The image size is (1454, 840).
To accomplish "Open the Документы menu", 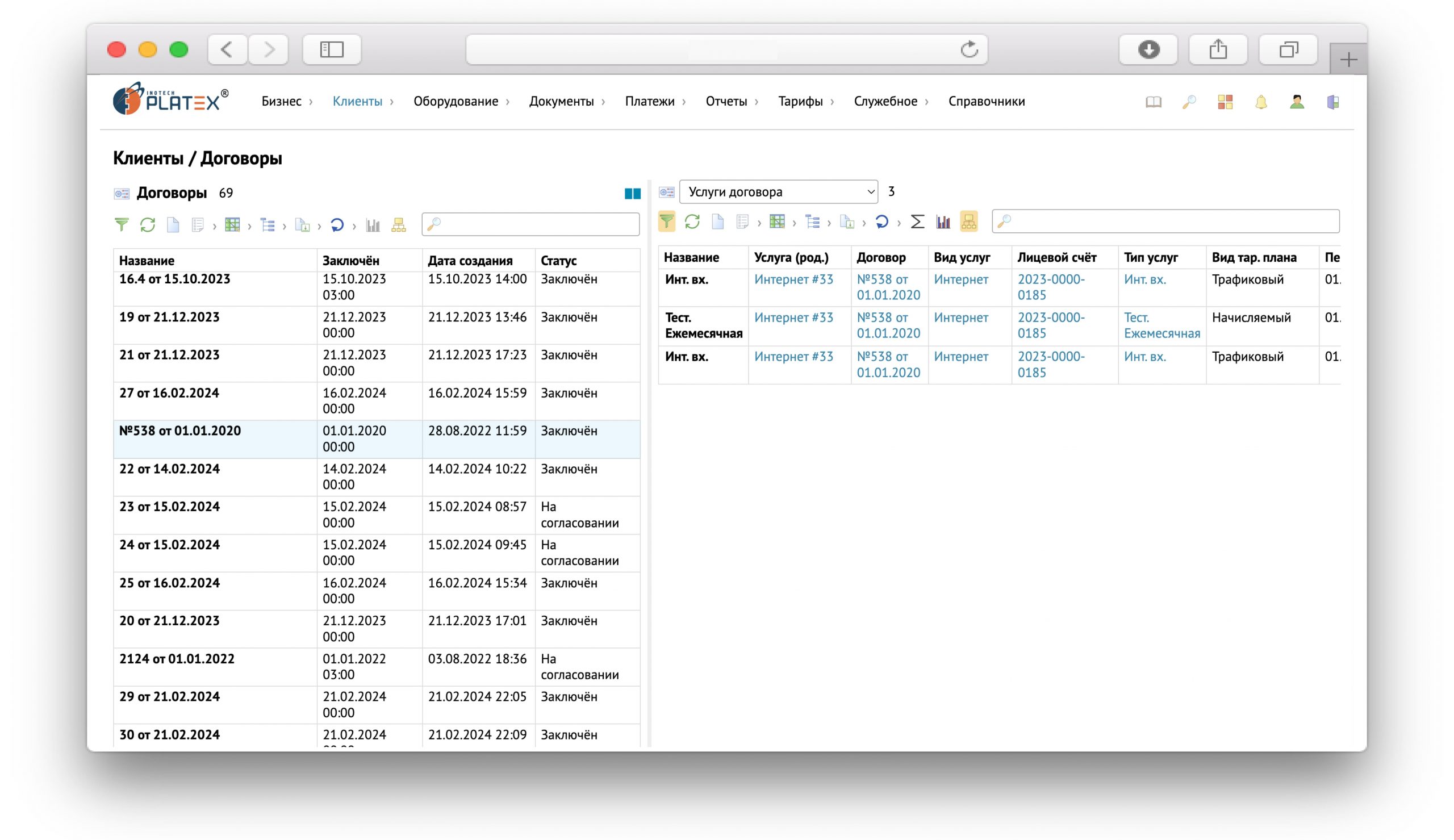I will tap(562, 102).
